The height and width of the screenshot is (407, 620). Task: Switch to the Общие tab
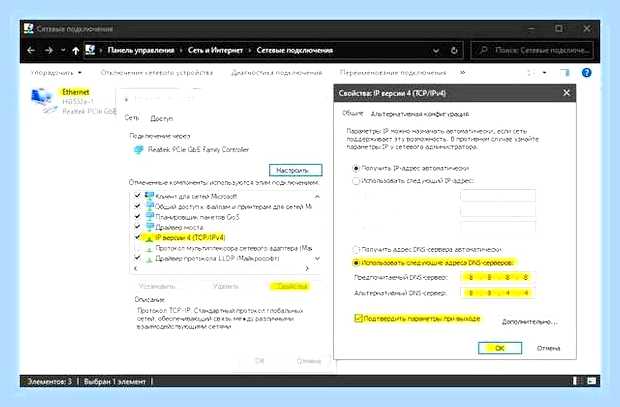pyautogui.click(x=352, y=113)
